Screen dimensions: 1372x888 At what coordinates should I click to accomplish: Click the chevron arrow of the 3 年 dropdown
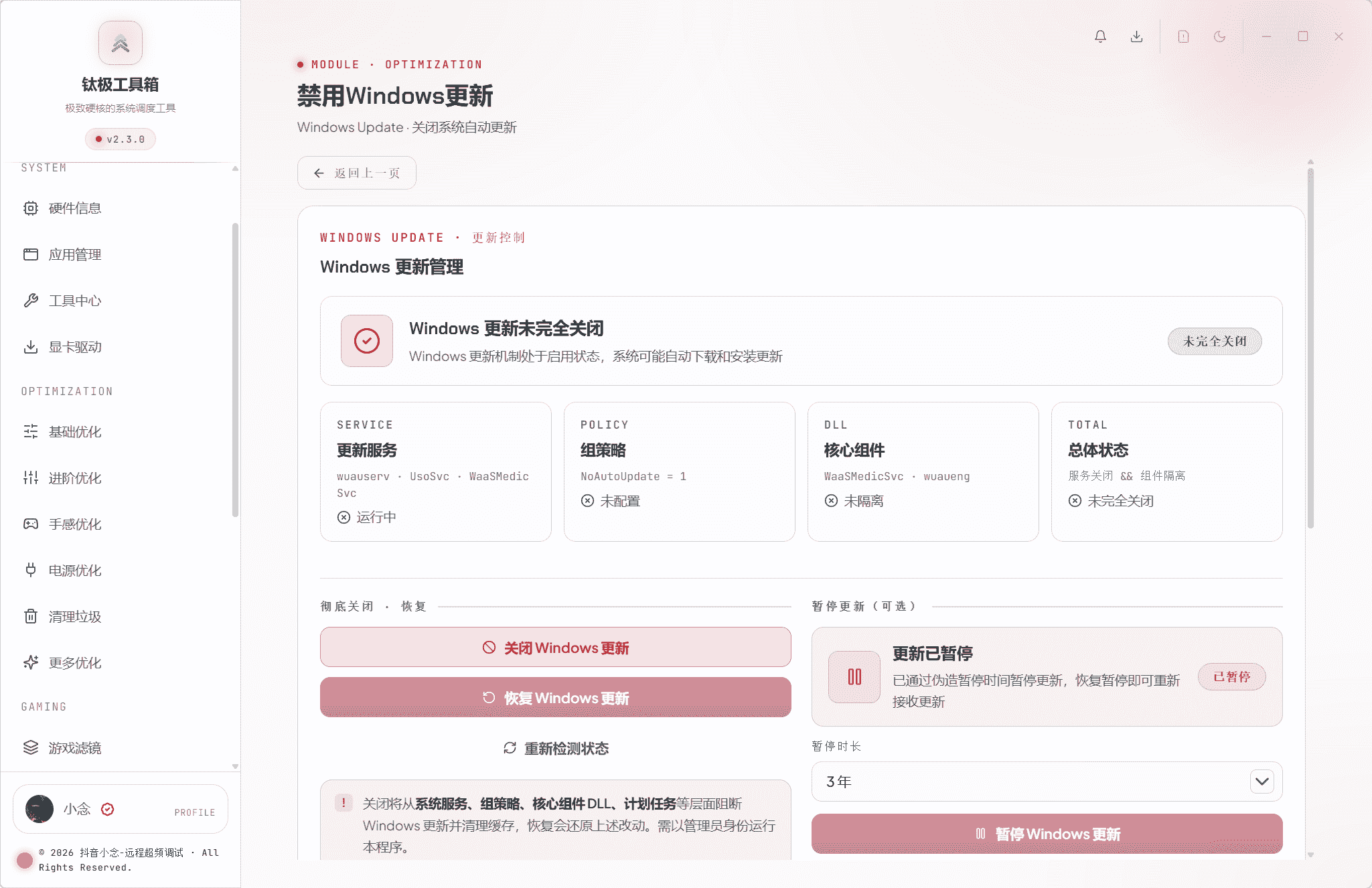point(1262,782)
